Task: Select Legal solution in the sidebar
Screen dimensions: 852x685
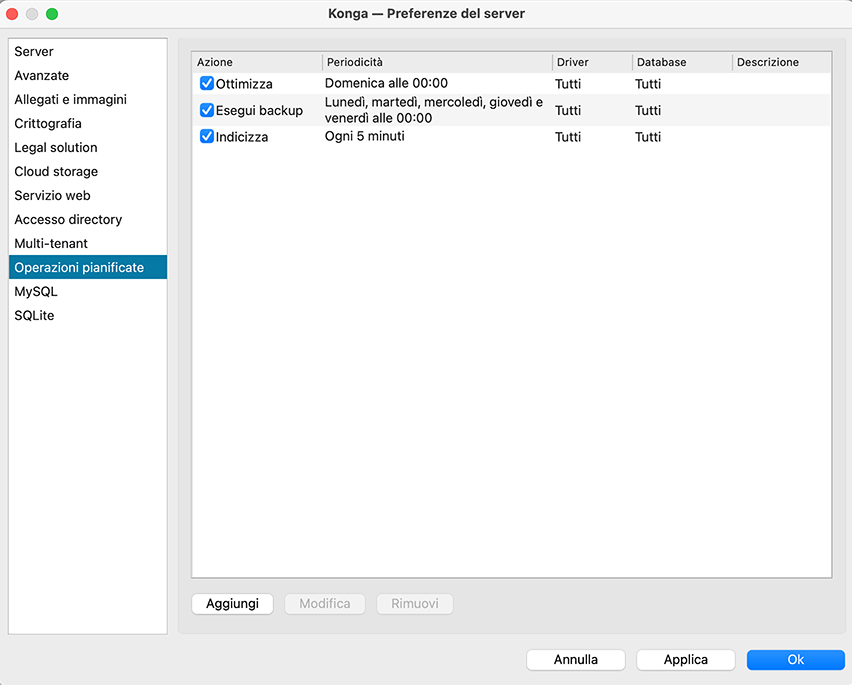Action: tap(56, 148)
